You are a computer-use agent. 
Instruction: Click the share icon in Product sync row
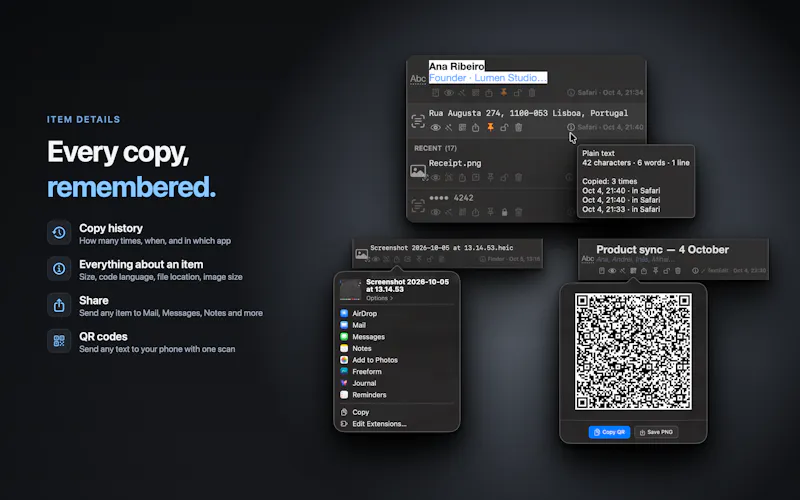[644, 271]
